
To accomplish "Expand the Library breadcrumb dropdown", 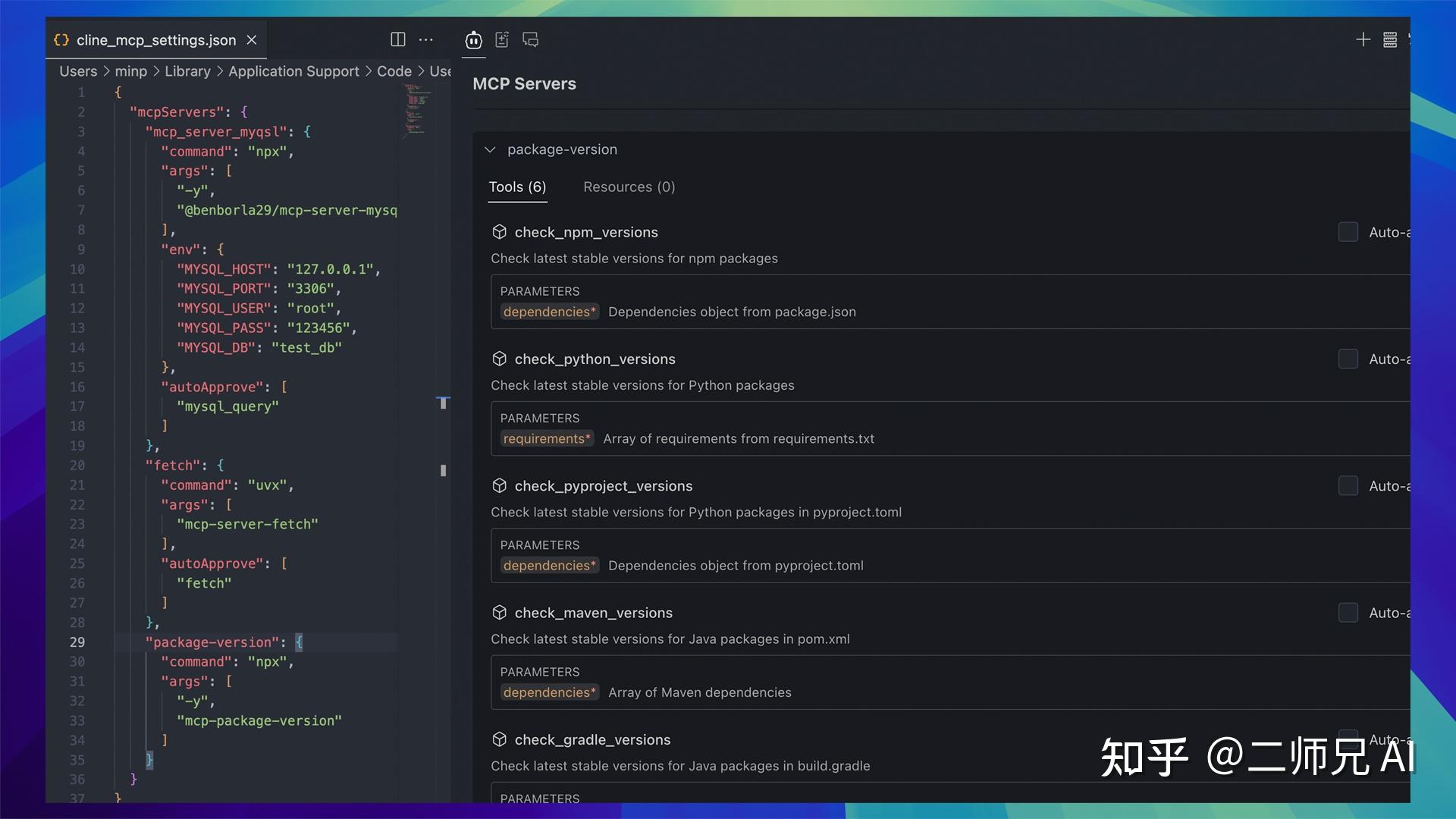I will click(x=187, y=71).
